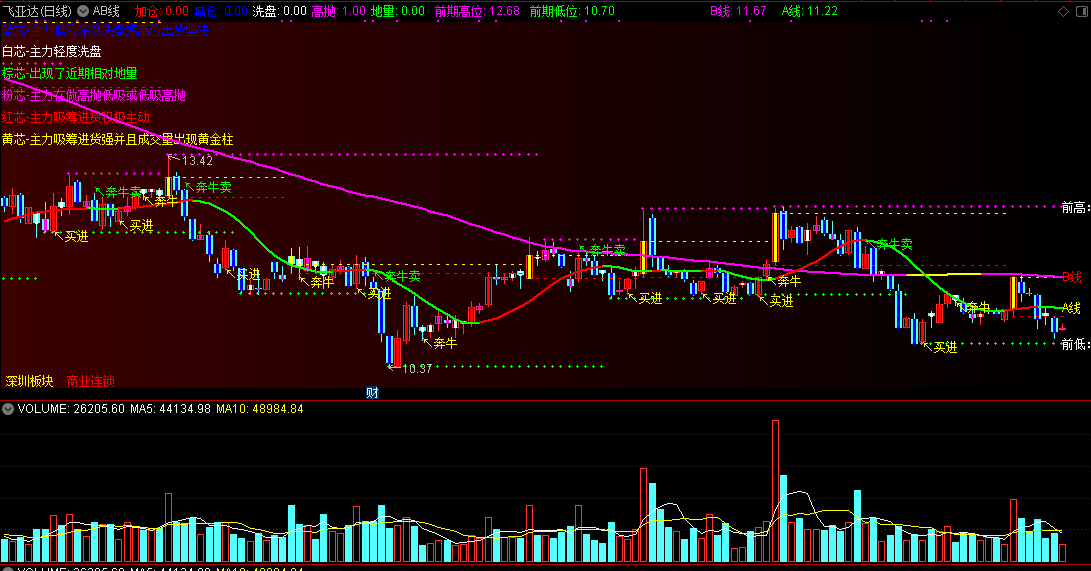Click the 白芯-主力轻度洗盘 legend line

click(51, 51)
